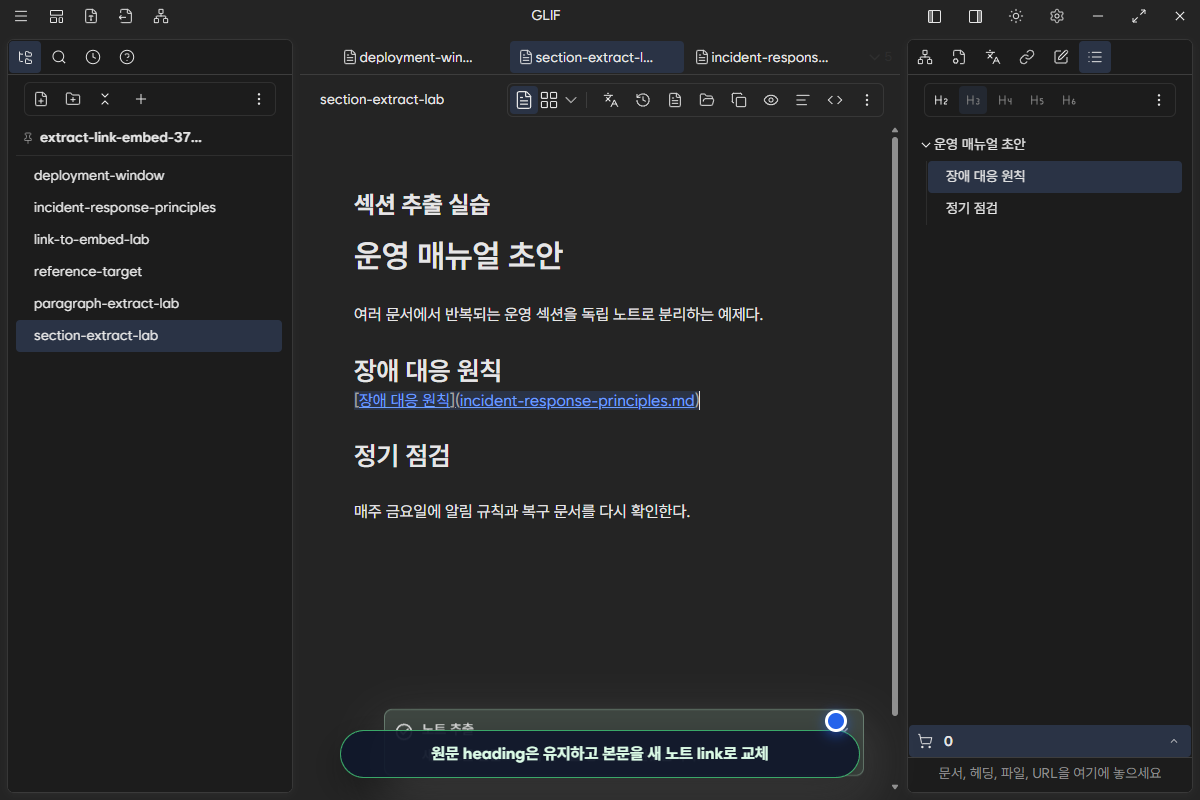Image resolution: width=1200 pixels, height=800 pixels.
Task: Filter outline by H3 headings
Action: pos(973,100)
